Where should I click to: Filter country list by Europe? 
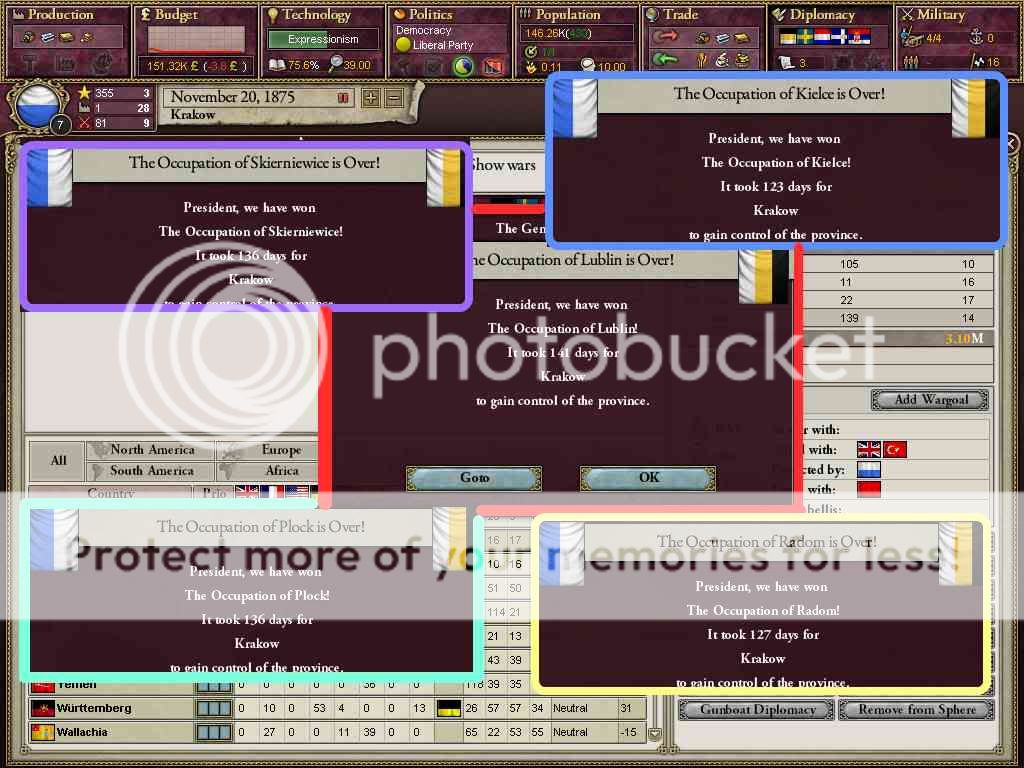pos(281,450)
